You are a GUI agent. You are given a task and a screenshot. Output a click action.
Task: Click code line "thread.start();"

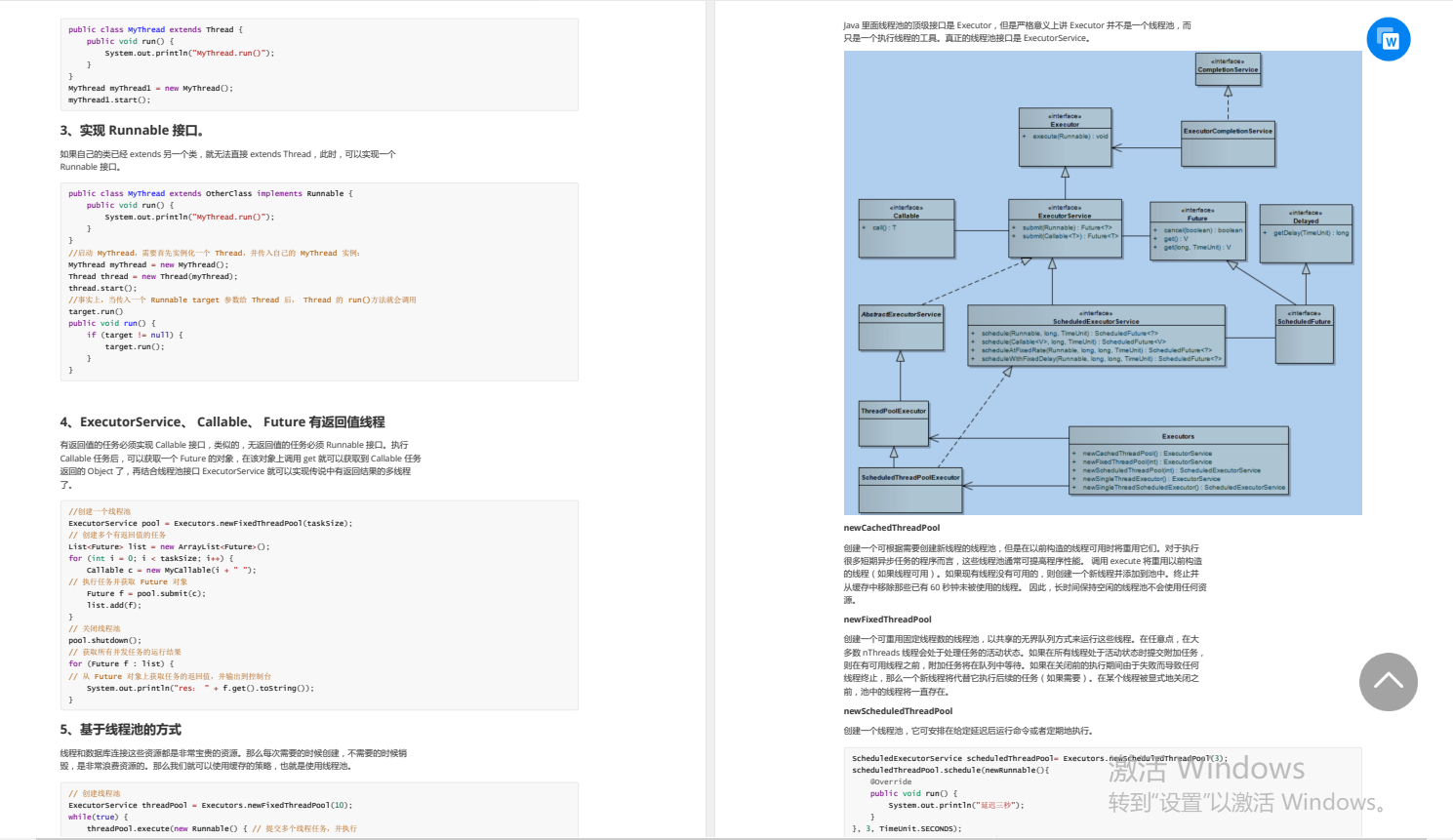coord(102,288)
